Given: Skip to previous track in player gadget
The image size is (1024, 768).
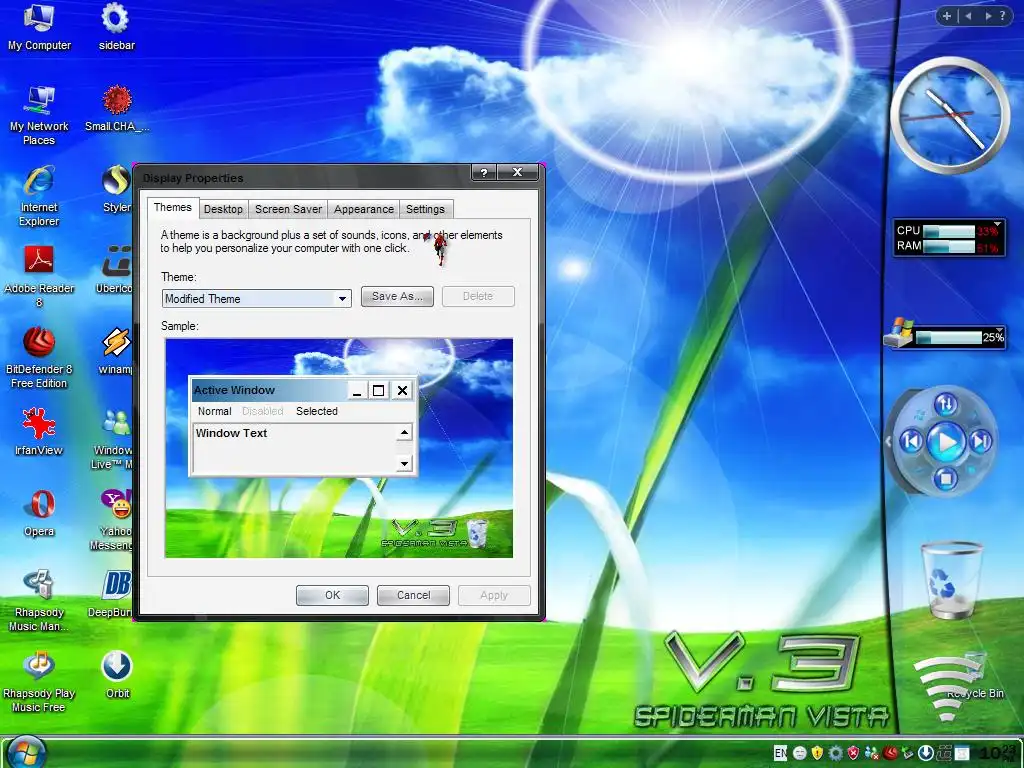Looking at the screenshot, I should pyautogui.click(x=911, y=441).
